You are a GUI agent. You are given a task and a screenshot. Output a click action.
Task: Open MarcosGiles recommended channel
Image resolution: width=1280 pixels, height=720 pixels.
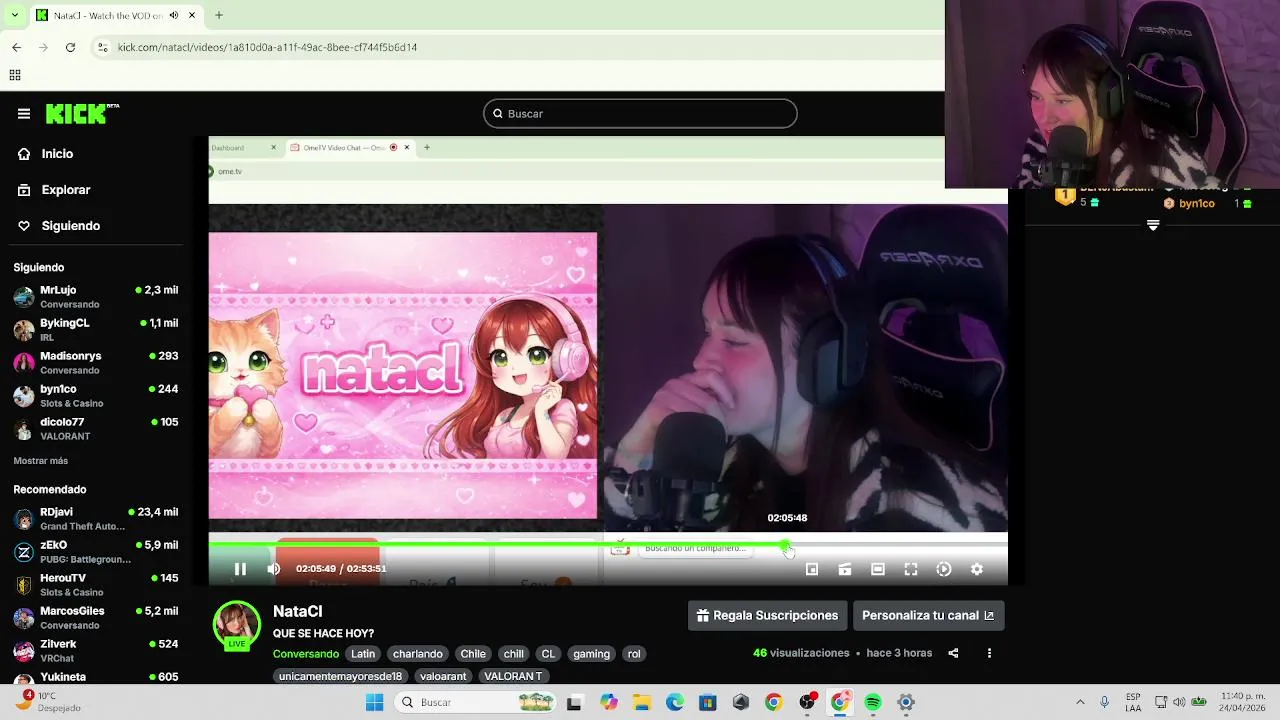point(96,618)
